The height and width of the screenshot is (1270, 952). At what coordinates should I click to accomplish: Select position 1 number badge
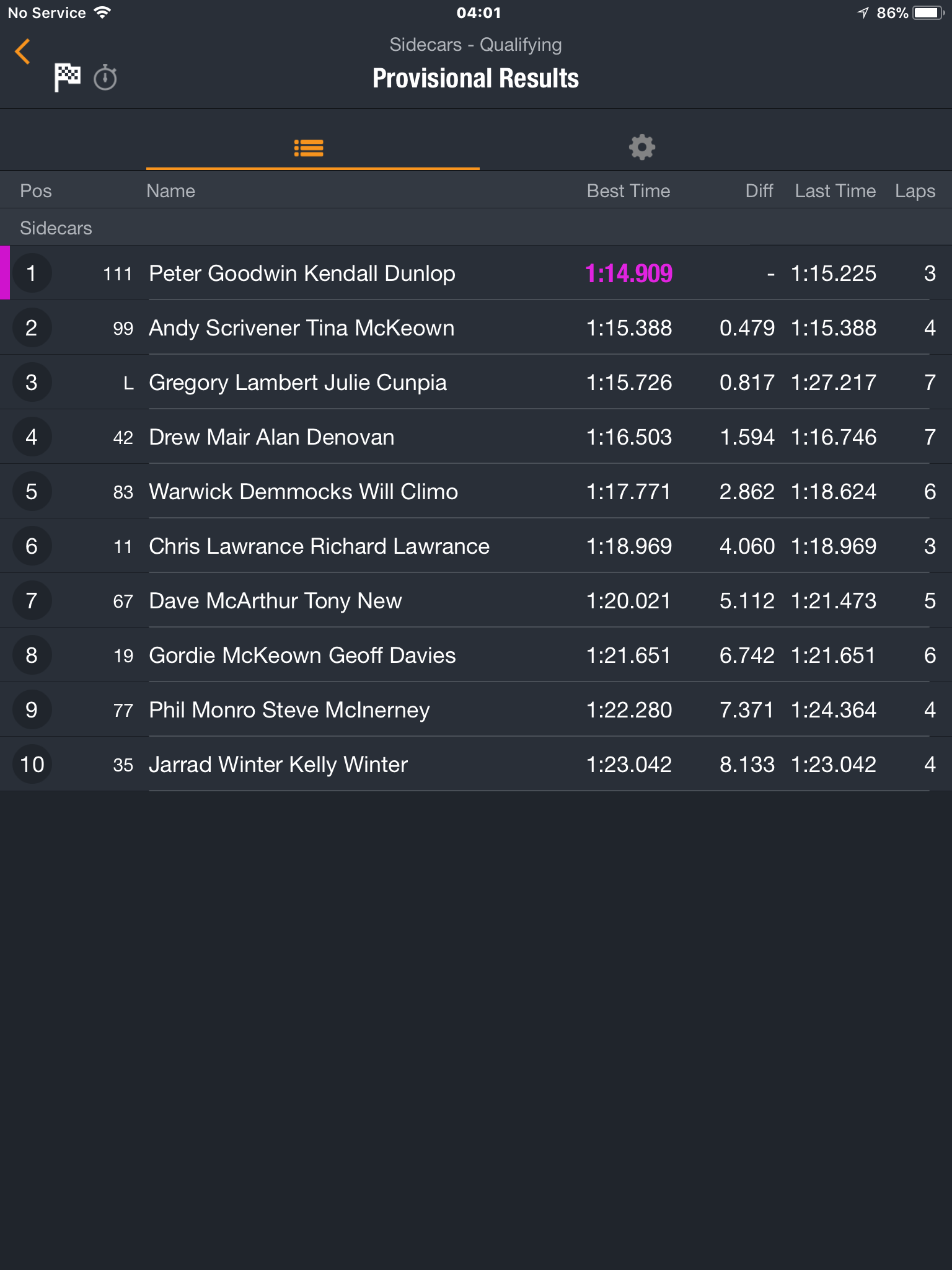32,273
